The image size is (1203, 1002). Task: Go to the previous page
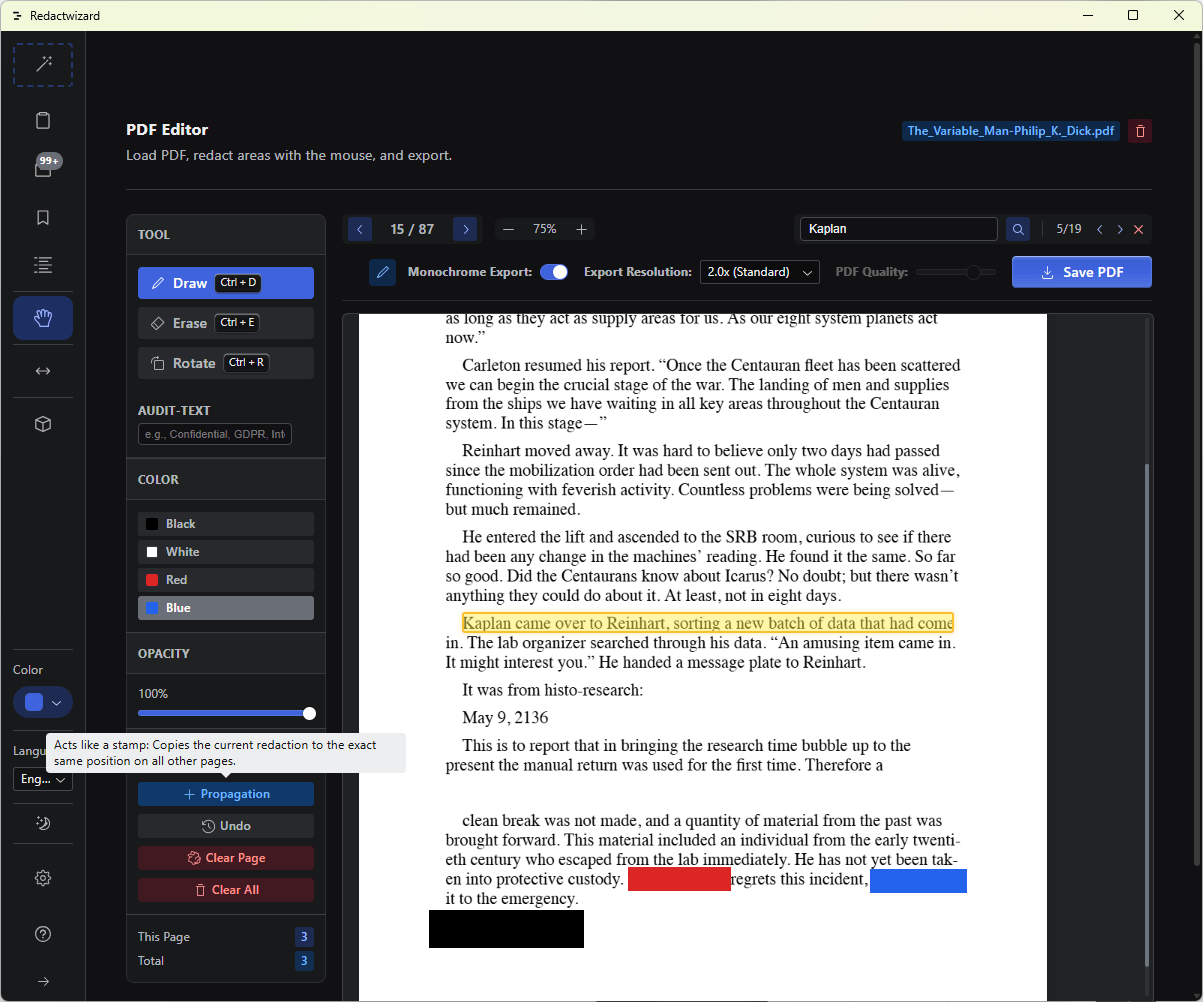pyautogui.click(x=360, y=229)
